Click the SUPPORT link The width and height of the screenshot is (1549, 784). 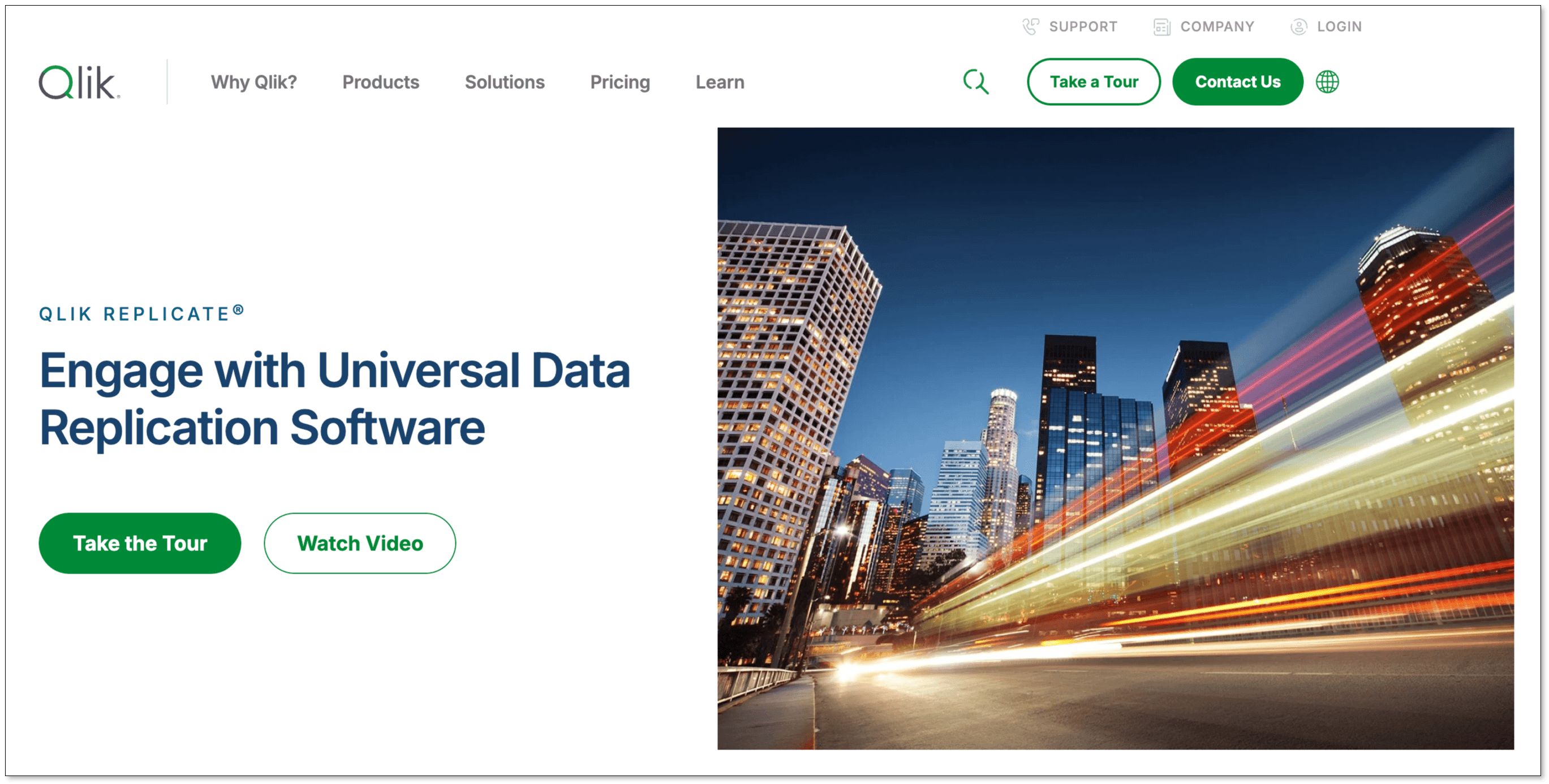[1083, 27]
